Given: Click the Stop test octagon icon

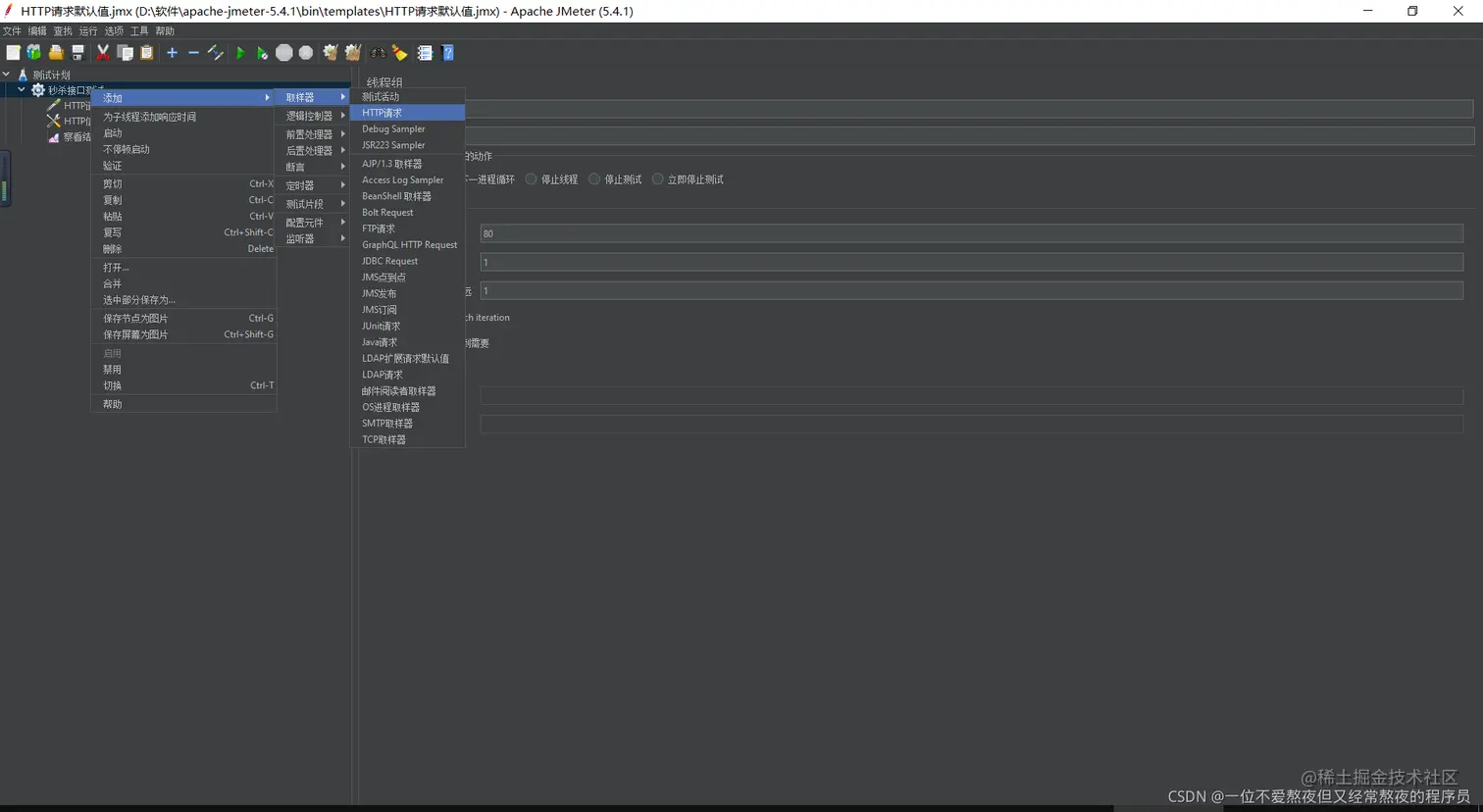Looking at the screenshot, I should tap(284, 53).
